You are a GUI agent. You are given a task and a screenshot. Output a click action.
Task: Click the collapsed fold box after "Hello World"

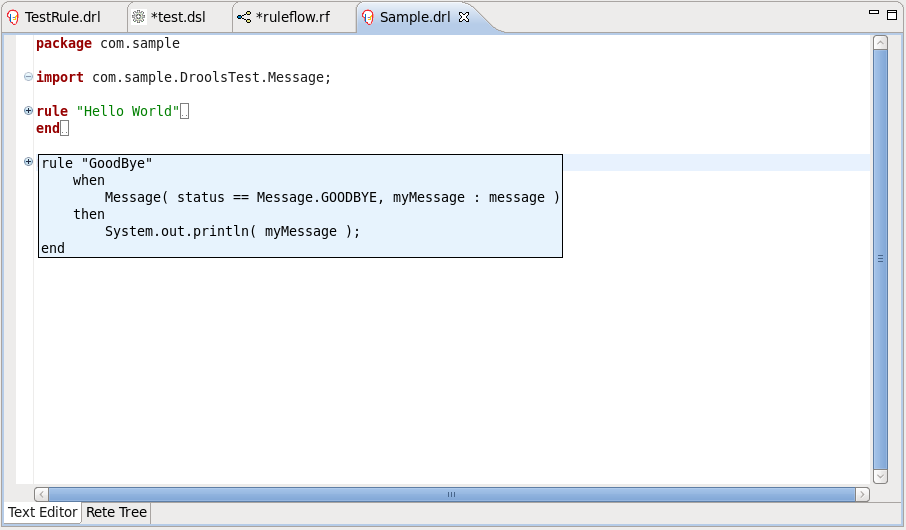click(x=184, y=111)
